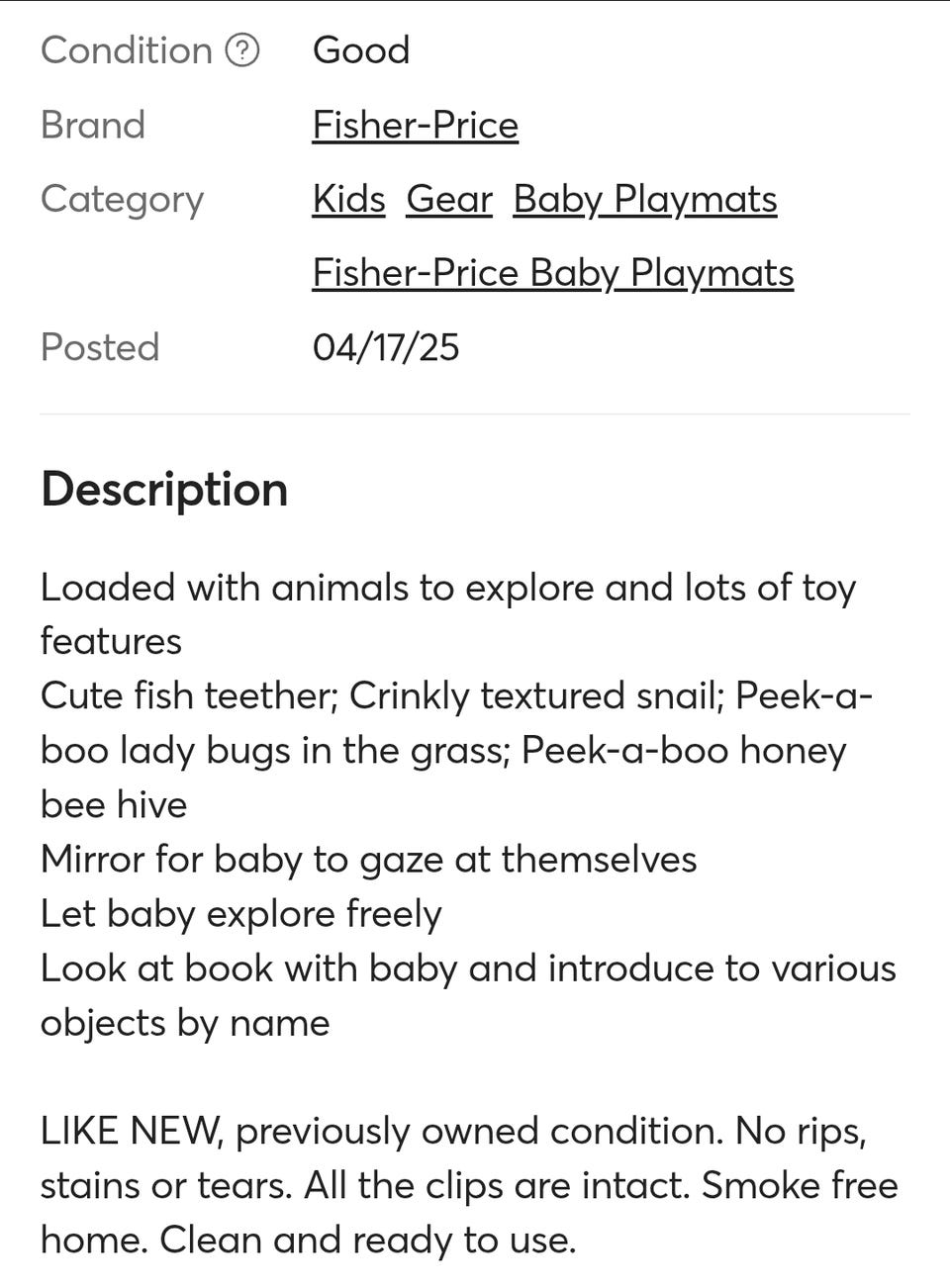This screenshot has height=1288, width=950.
Task: Click the divider line above Description
Action: pyautogui.click(x=475, y=414)
